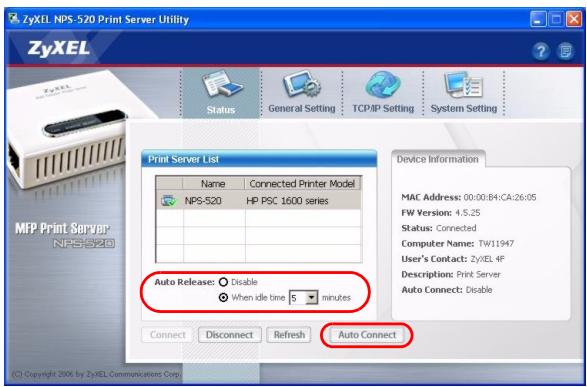The height and width of the screenshot is (387, 587).
Task: Click the Computer Name value TW11947
Action: (x=496, y=244)
